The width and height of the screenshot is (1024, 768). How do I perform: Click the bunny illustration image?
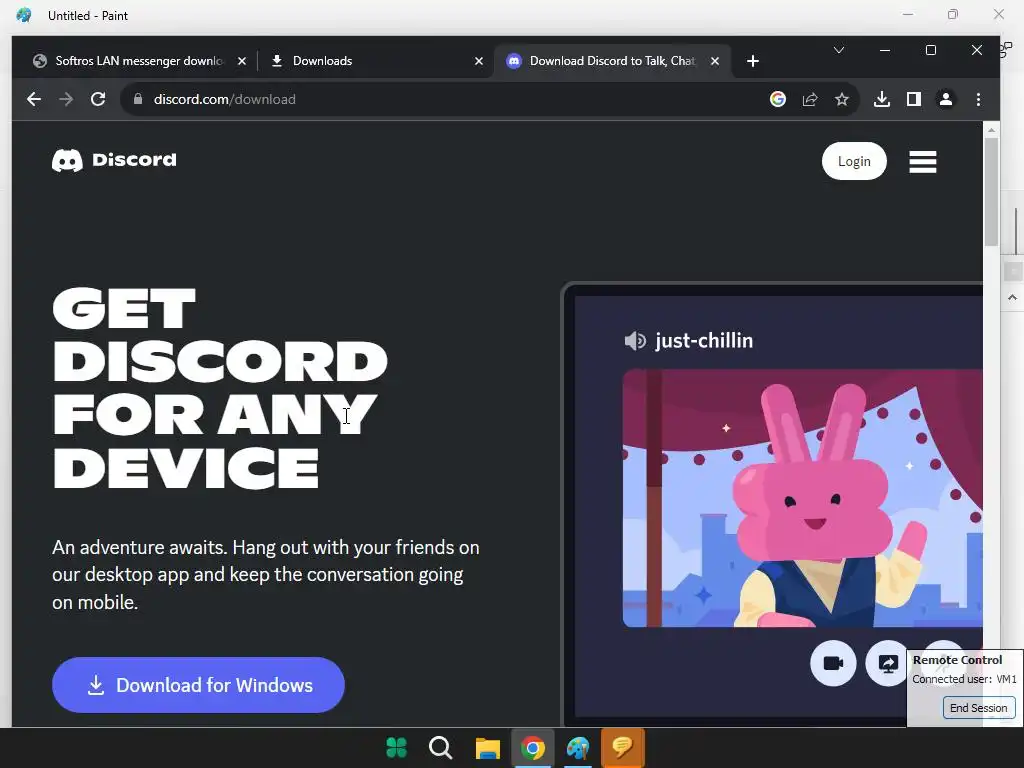pos(802,498)
